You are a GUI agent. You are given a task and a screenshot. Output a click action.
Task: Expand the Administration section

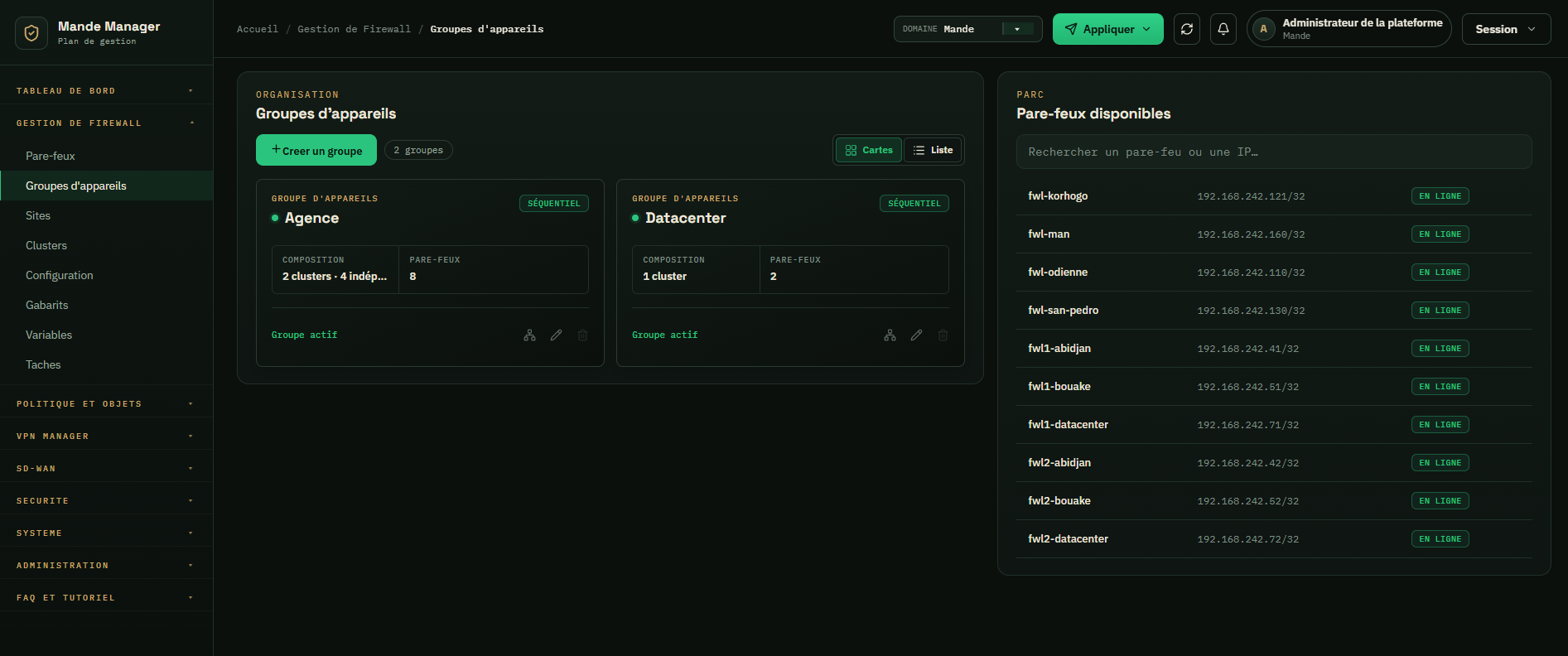click(x=106, y=565)
